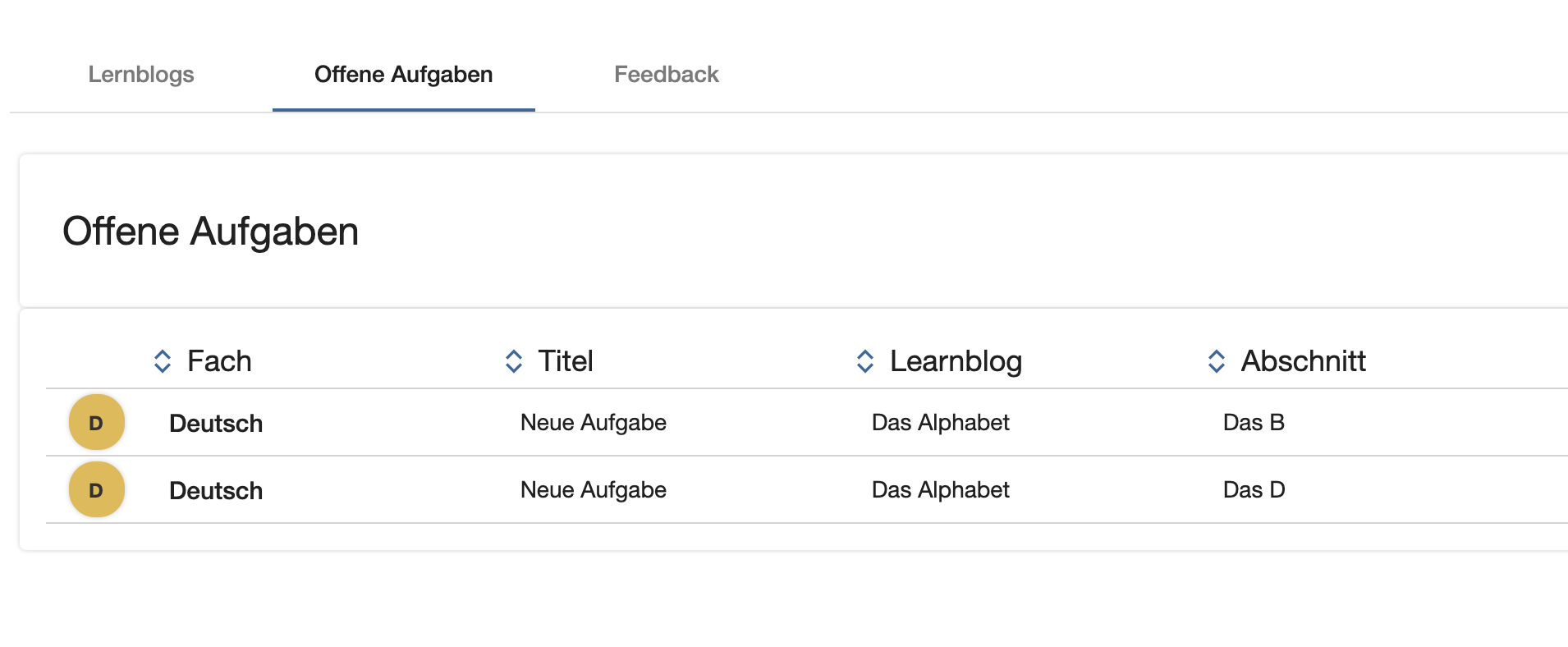Click Deutsch subject in the second row

pyautogui.click(x=216, y=491)
